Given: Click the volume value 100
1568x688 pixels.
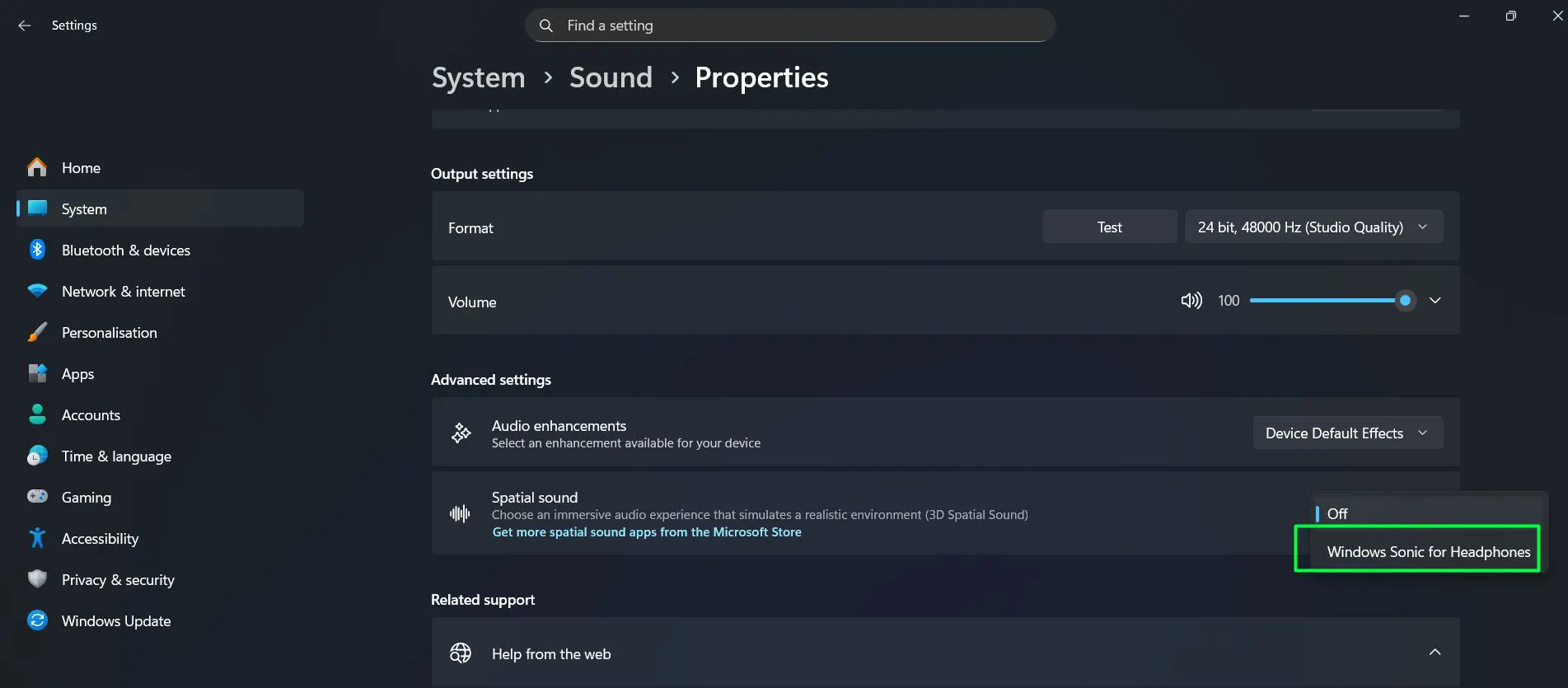Looking at the screenshot, I should (1229, 301).
